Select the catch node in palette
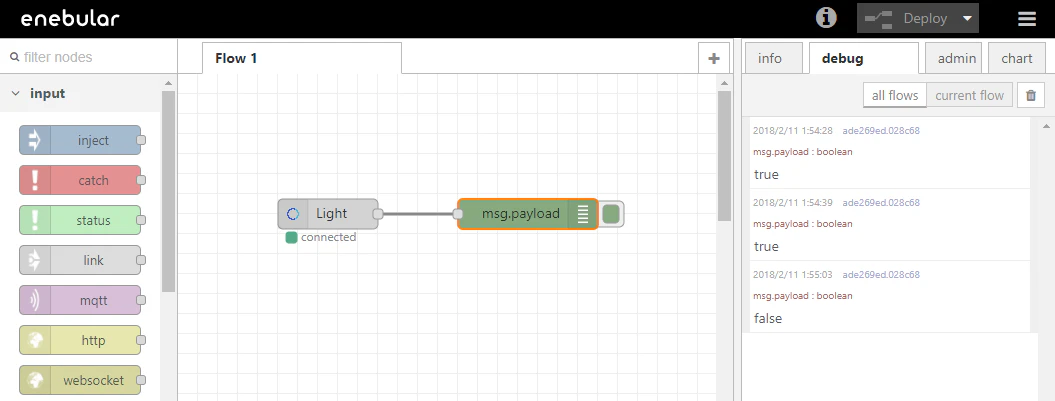 click(80, 180)
